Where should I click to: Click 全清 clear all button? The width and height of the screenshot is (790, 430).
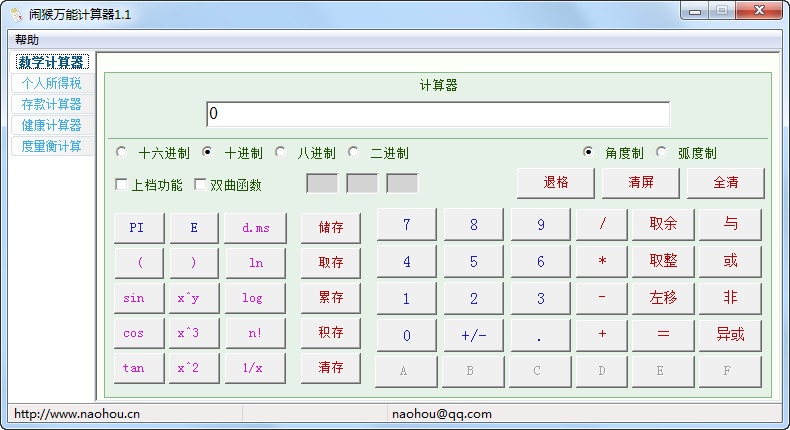726,182
